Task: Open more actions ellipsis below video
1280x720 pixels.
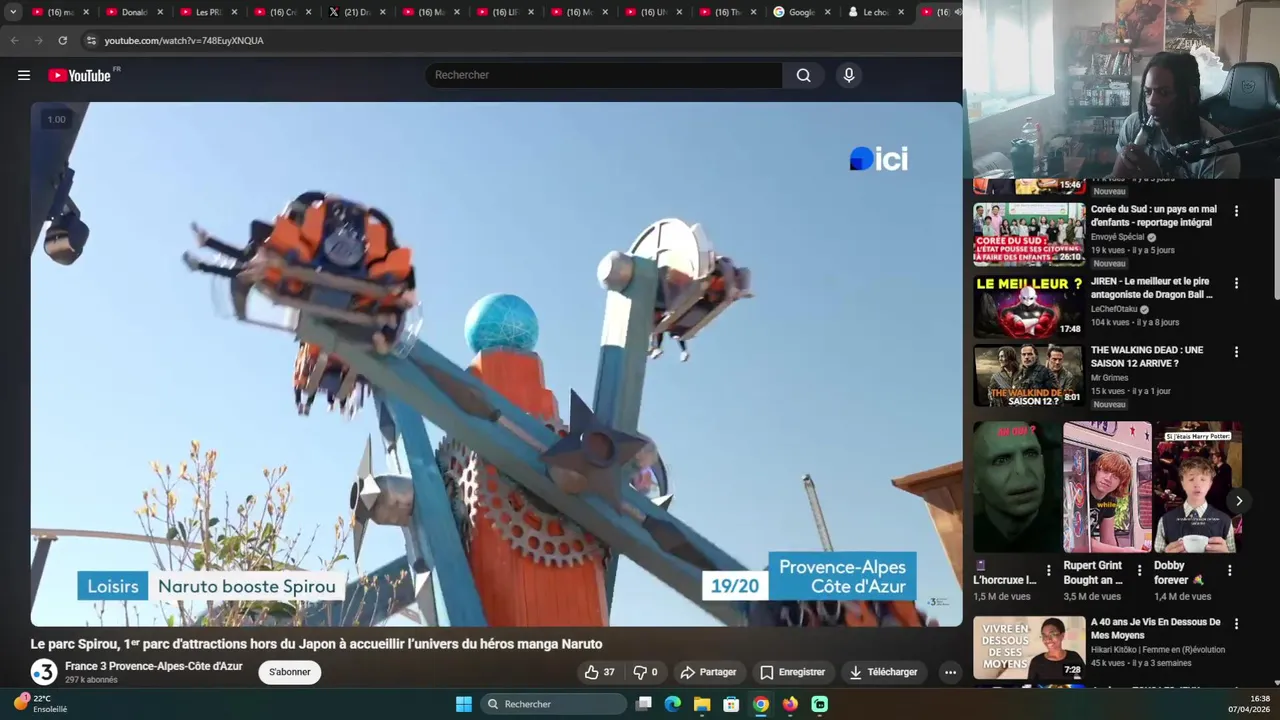Action: pyautogui.click(x=950, y=672)
